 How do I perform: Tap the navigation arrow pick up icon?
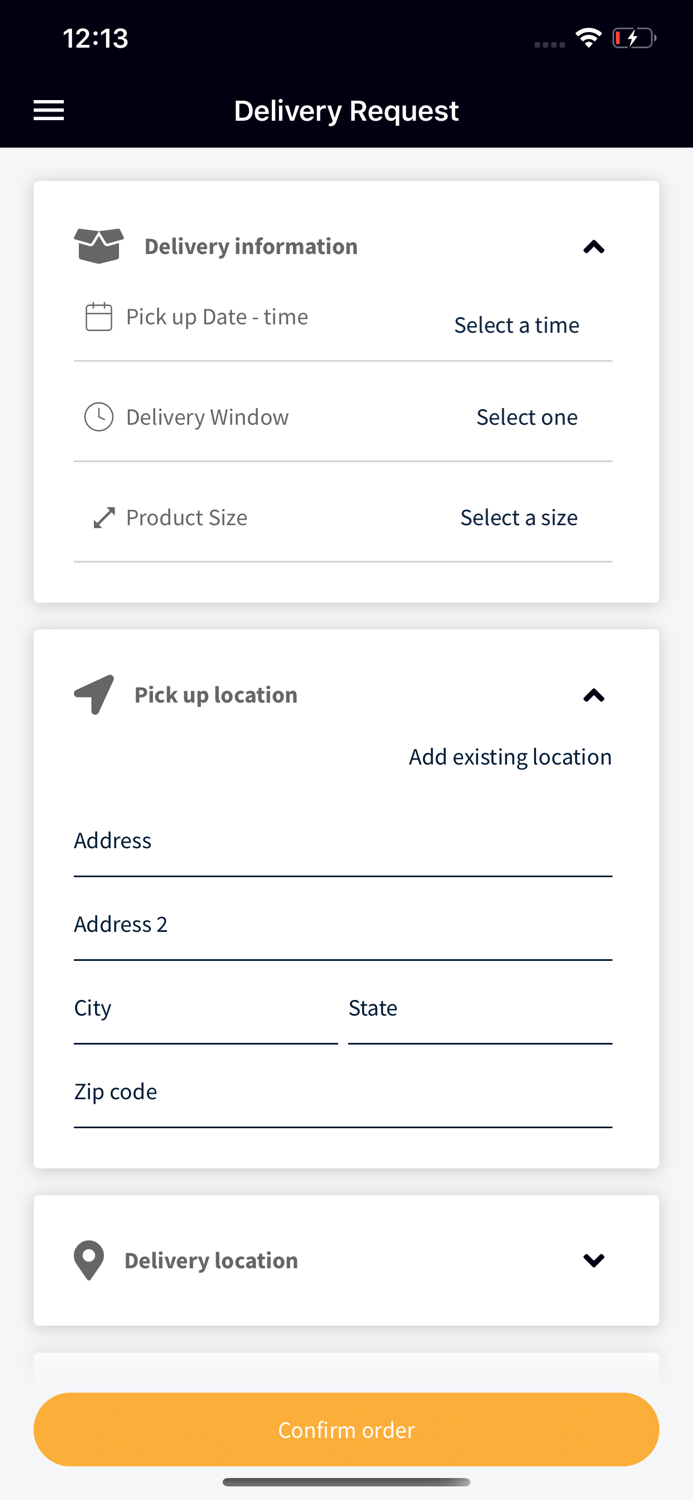pyautogui.click(x=94, y=695)
